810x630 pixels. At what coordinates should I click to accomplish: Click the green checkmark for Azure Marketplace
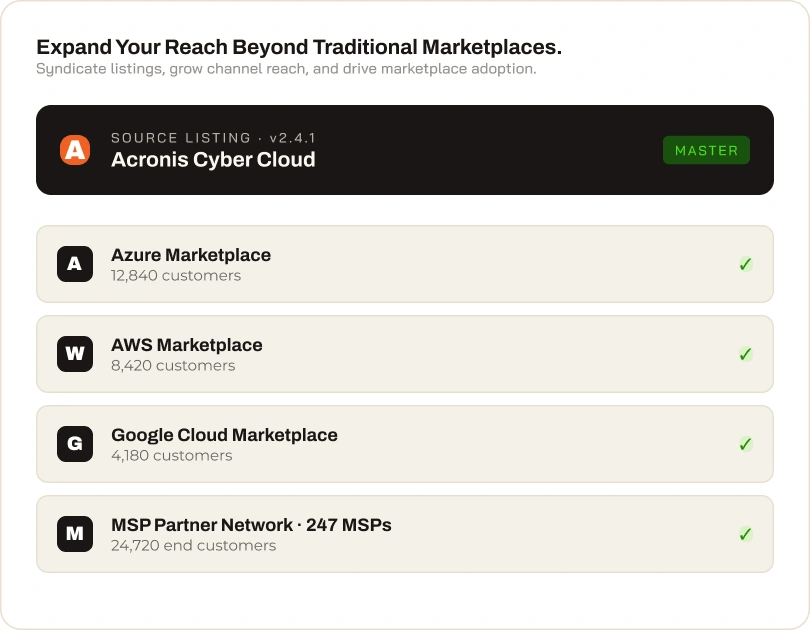pyautogui.click(x=745, y=264)
